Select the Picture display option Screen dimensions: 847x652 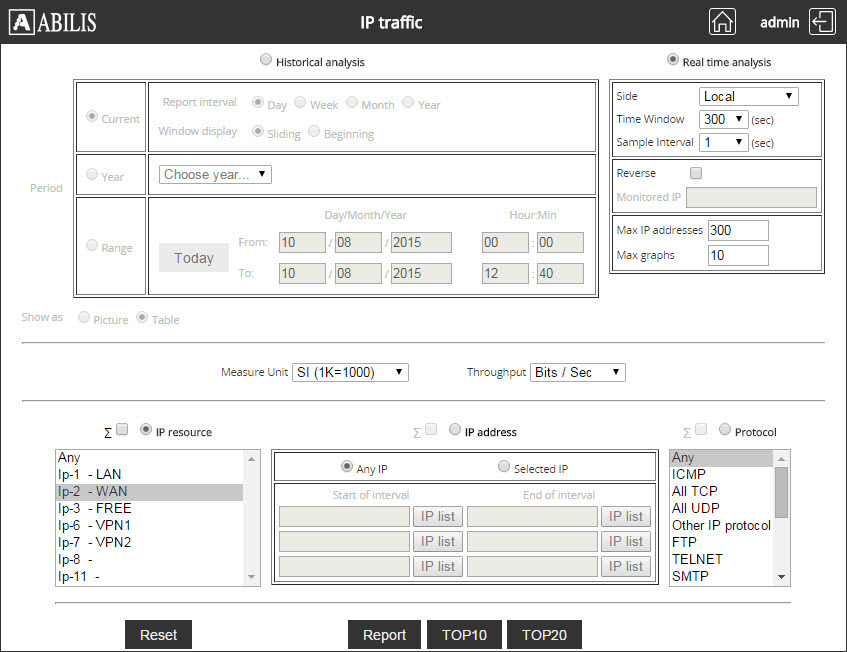[84, 317]
